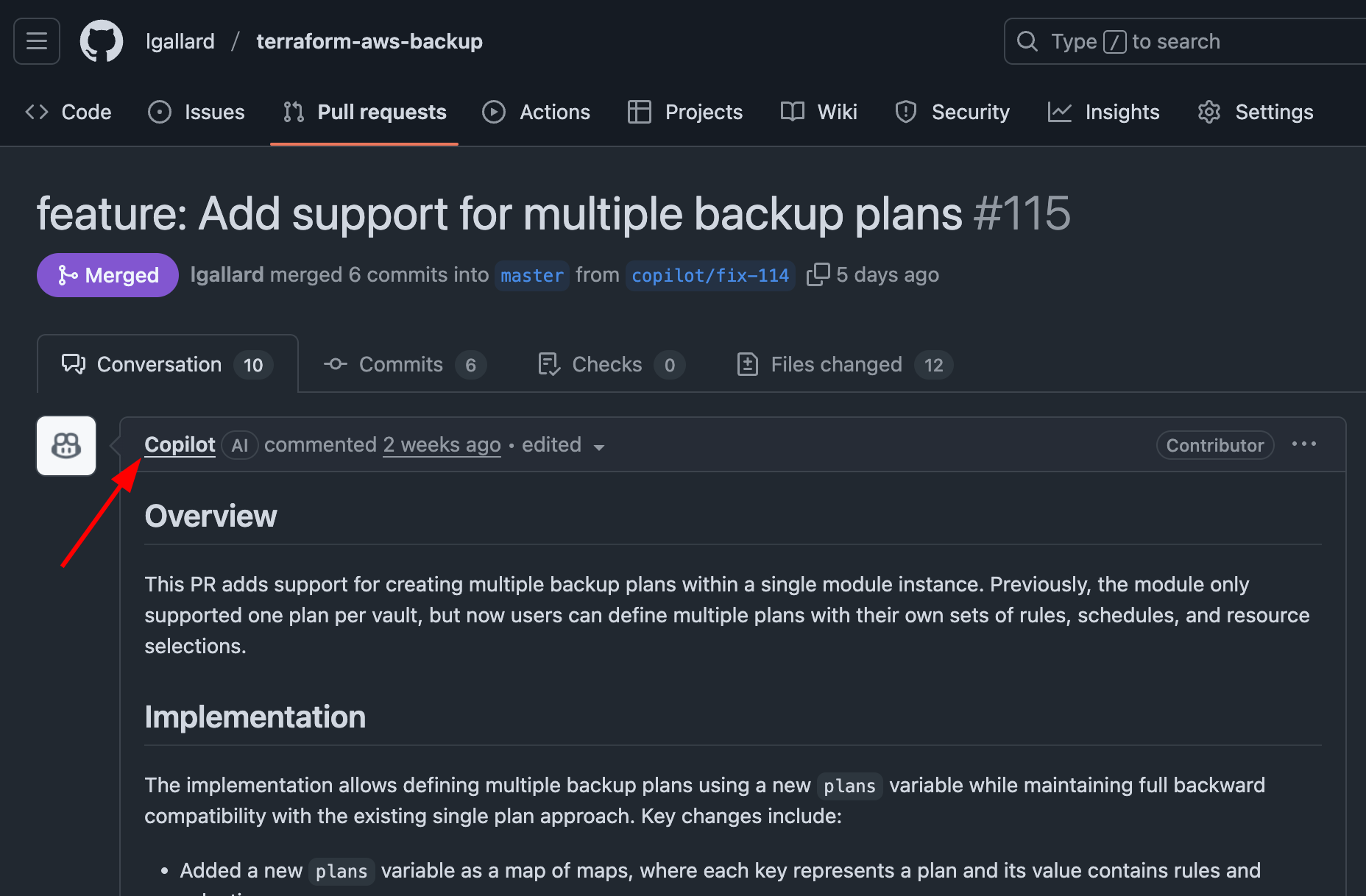Open the master branch link
Viewport: 1366px width, 896px height.
click(532, 276)
